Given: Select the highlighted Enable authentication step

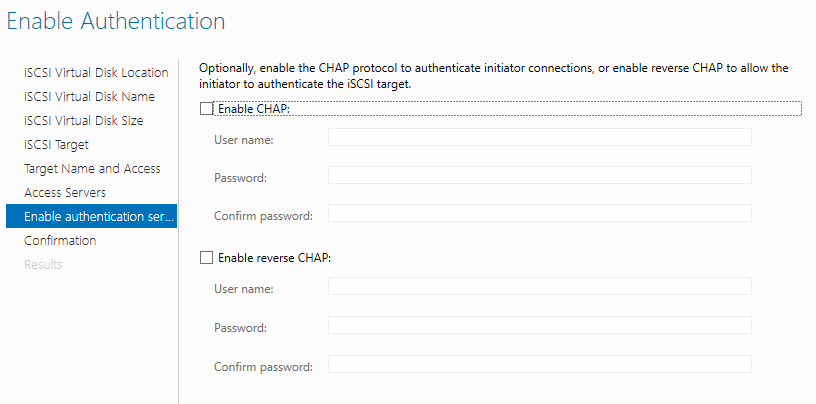Looking at the screenshot, I should pos(92,216).
